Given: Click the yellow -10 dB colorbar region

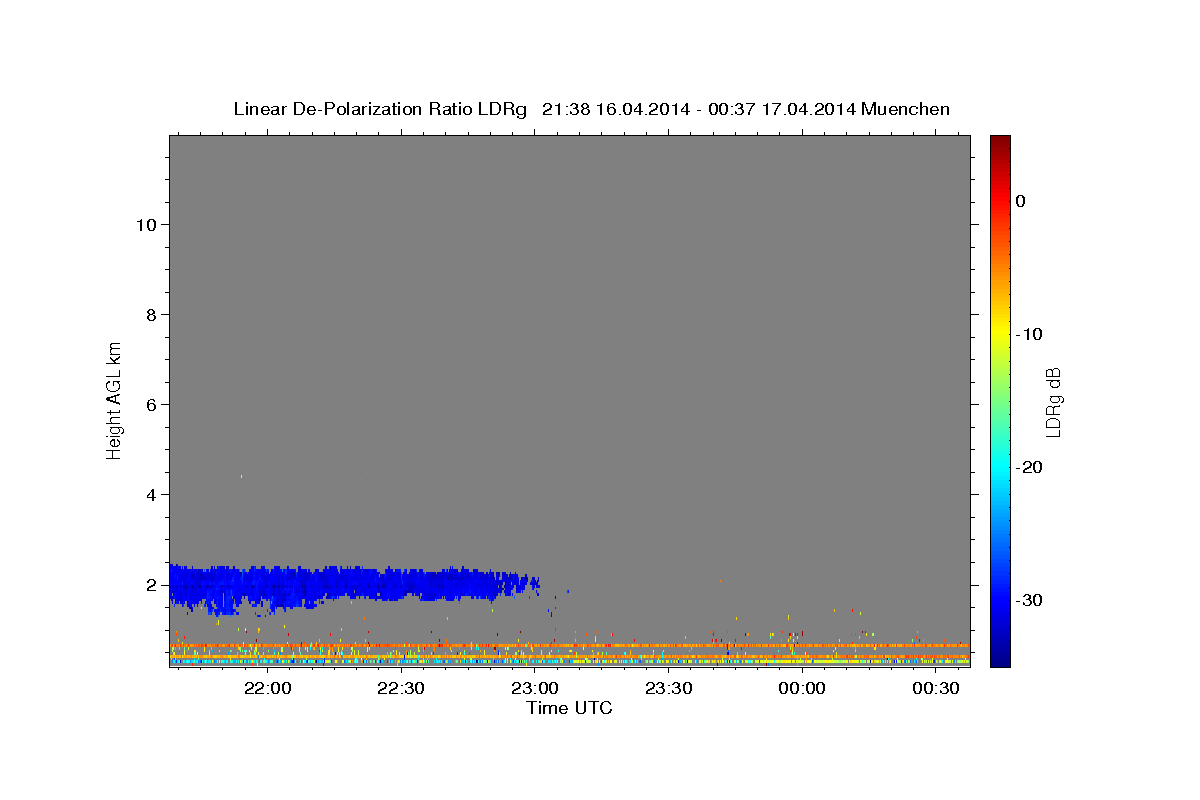Looking at the screenshot, I should [x=1000, y=333].
